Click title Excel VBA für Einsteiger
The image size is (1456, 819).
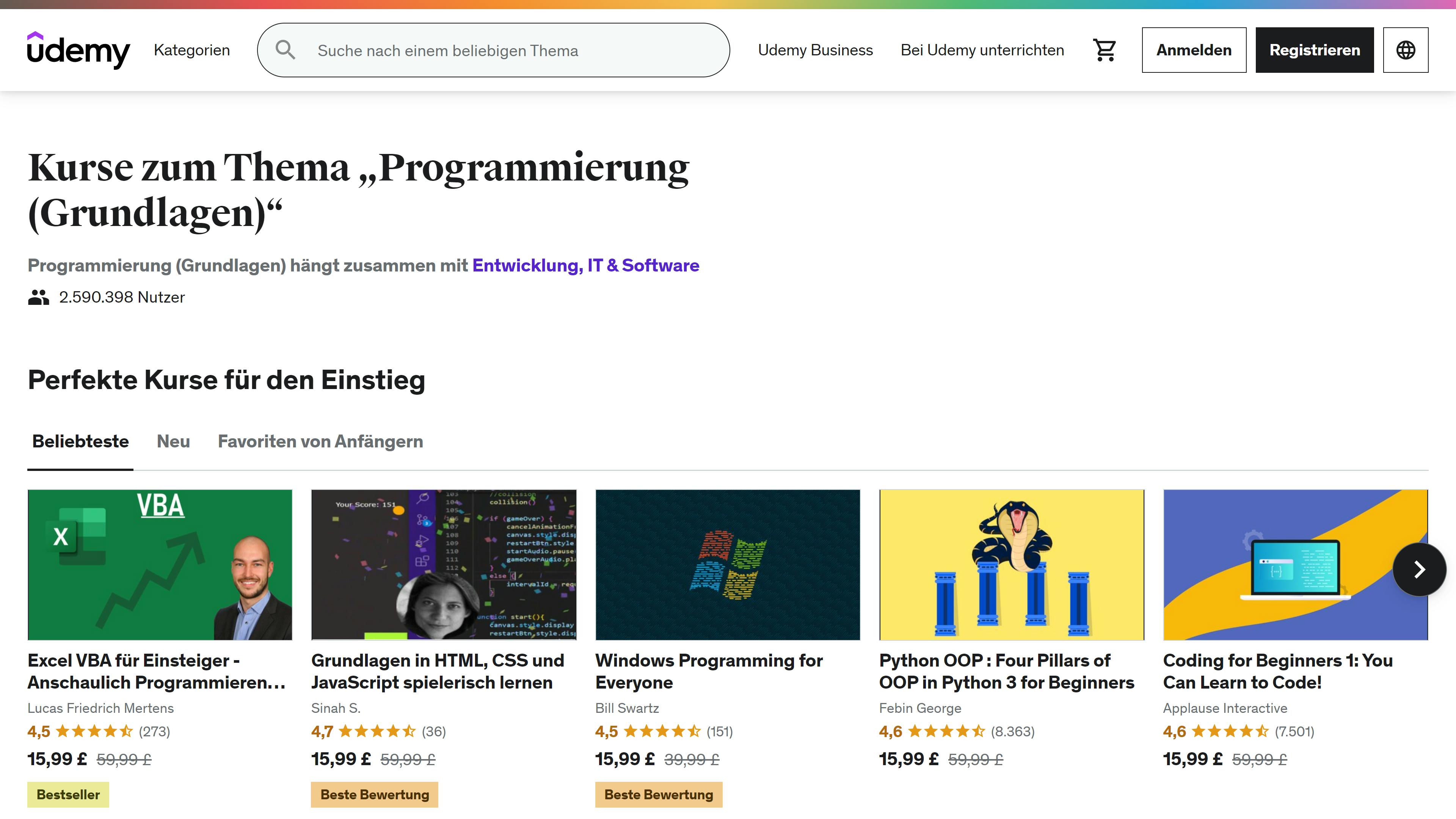(157, 672)
